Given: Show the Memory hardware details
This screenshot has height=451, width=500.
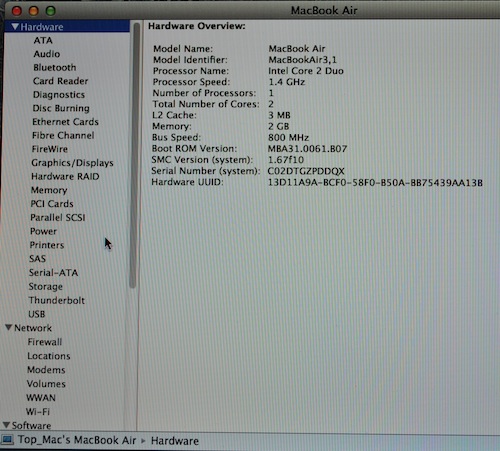Looking at the screenshot, I should pos(49,190).
